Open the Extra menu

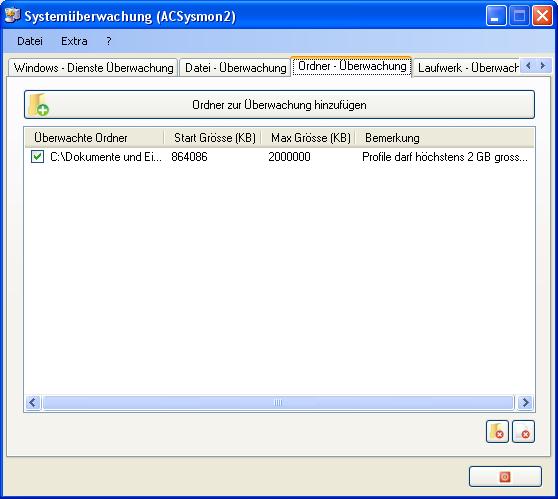point(74,41)
